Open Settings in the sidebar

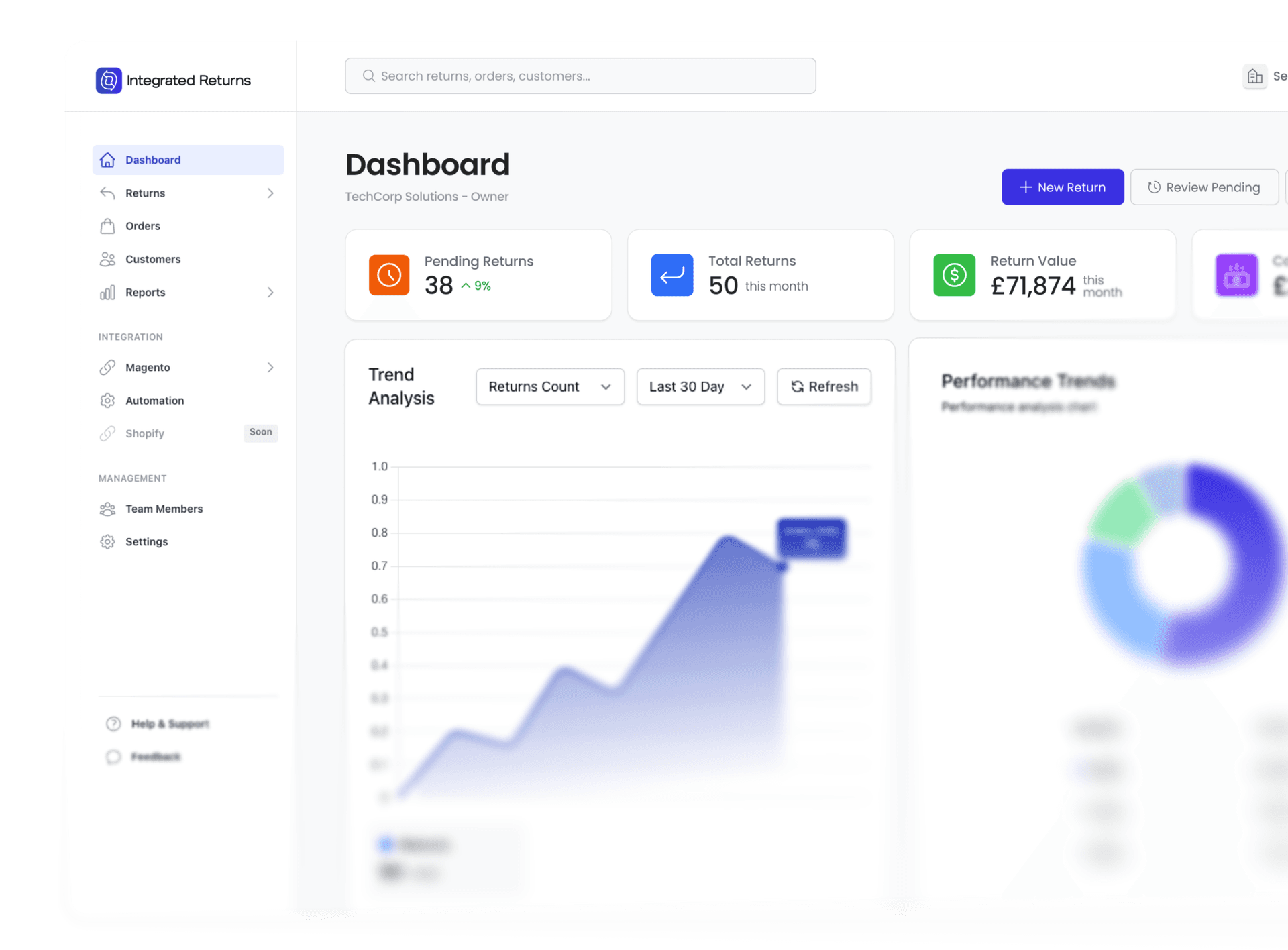click(188, 542)
